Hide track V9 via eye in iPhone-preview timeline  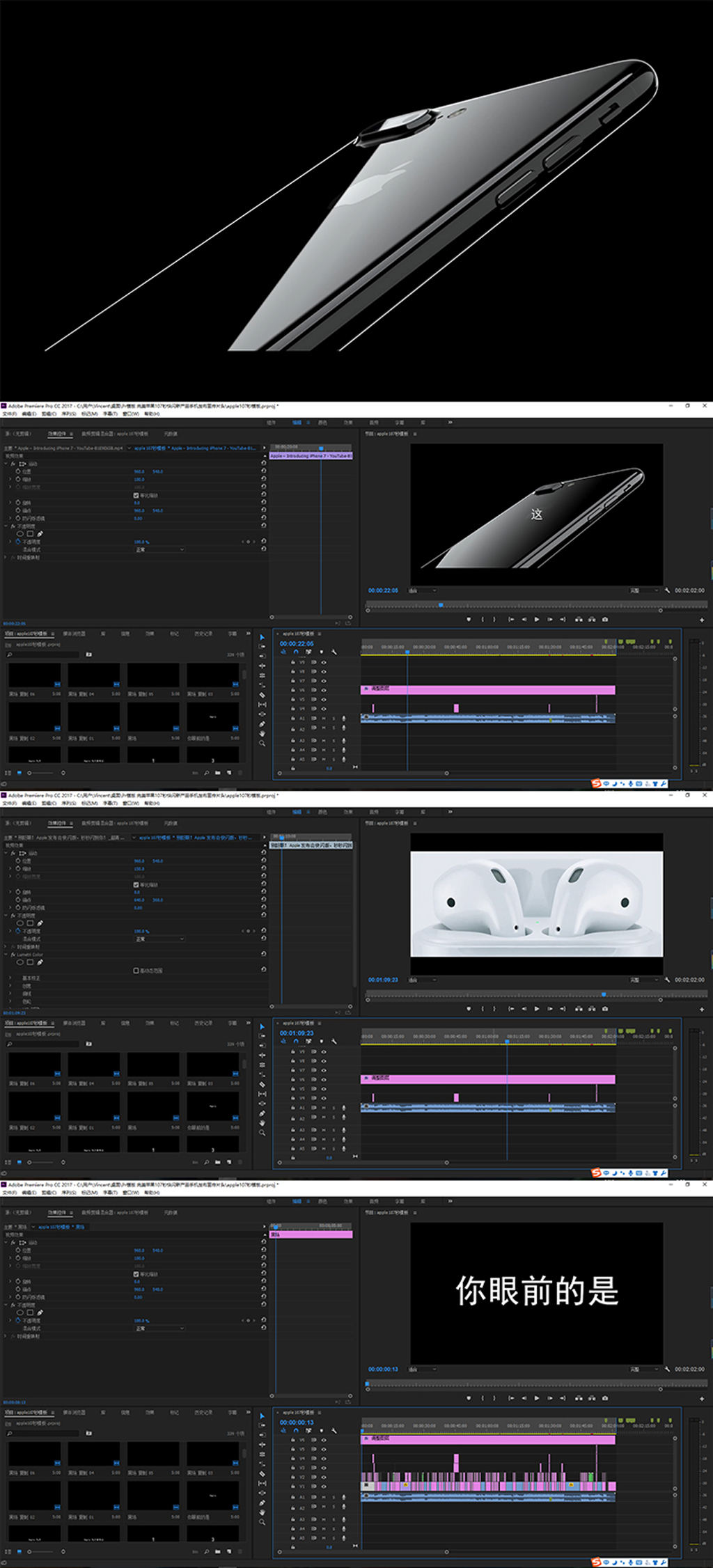324,662
